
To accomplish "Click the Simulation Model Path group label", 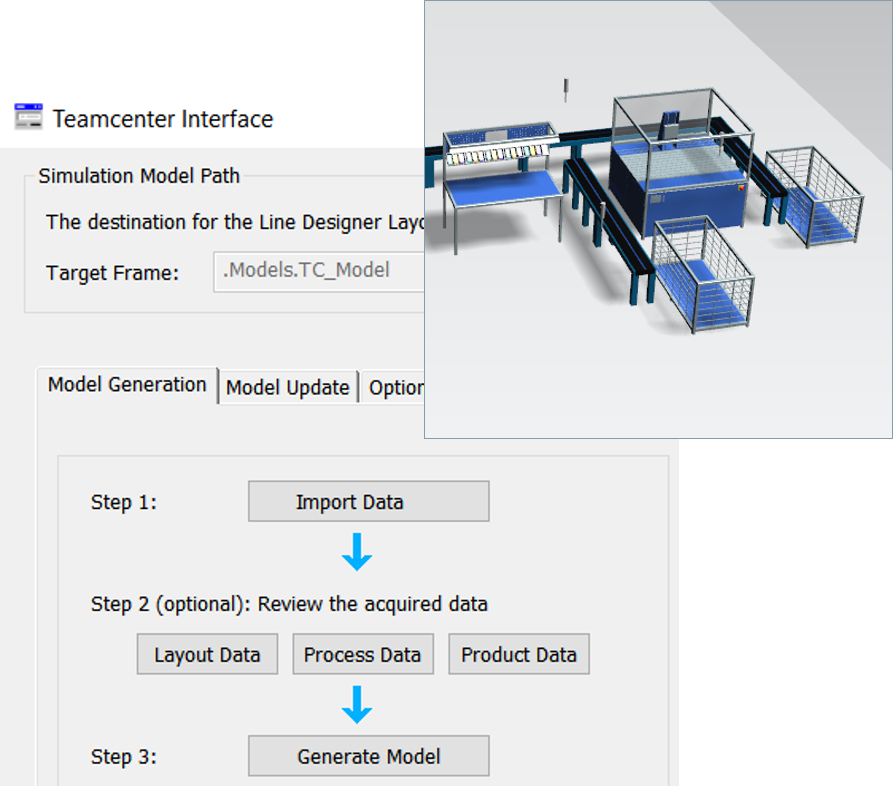I will pyautogui.click(x=139, y=176).
